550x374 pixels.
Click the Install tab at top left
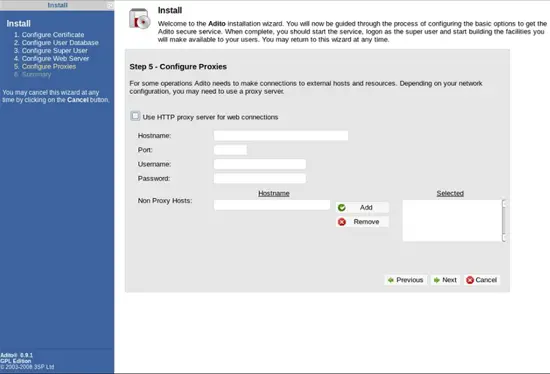point(57,5)
